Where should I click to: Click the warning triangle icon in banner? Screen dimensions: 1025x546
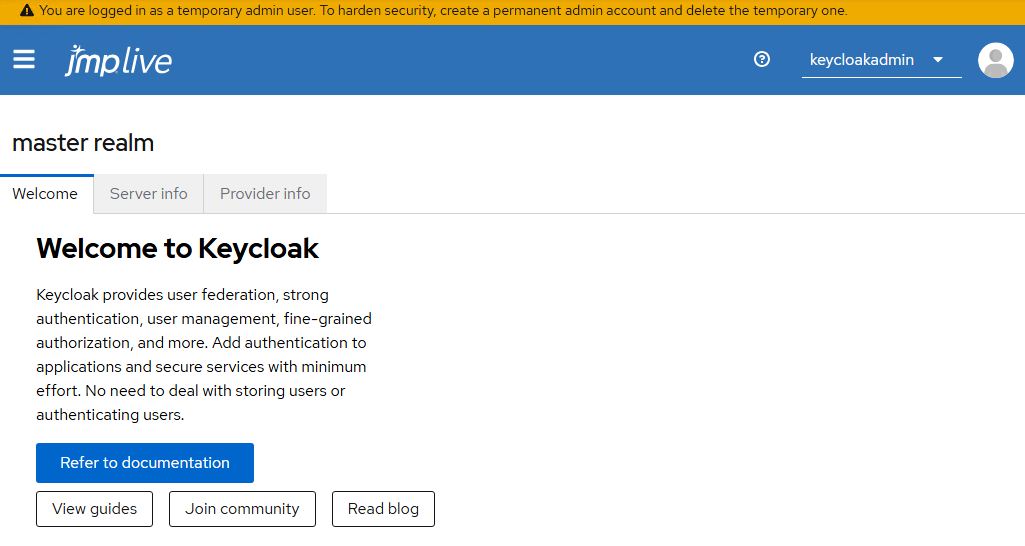point(27,10)
